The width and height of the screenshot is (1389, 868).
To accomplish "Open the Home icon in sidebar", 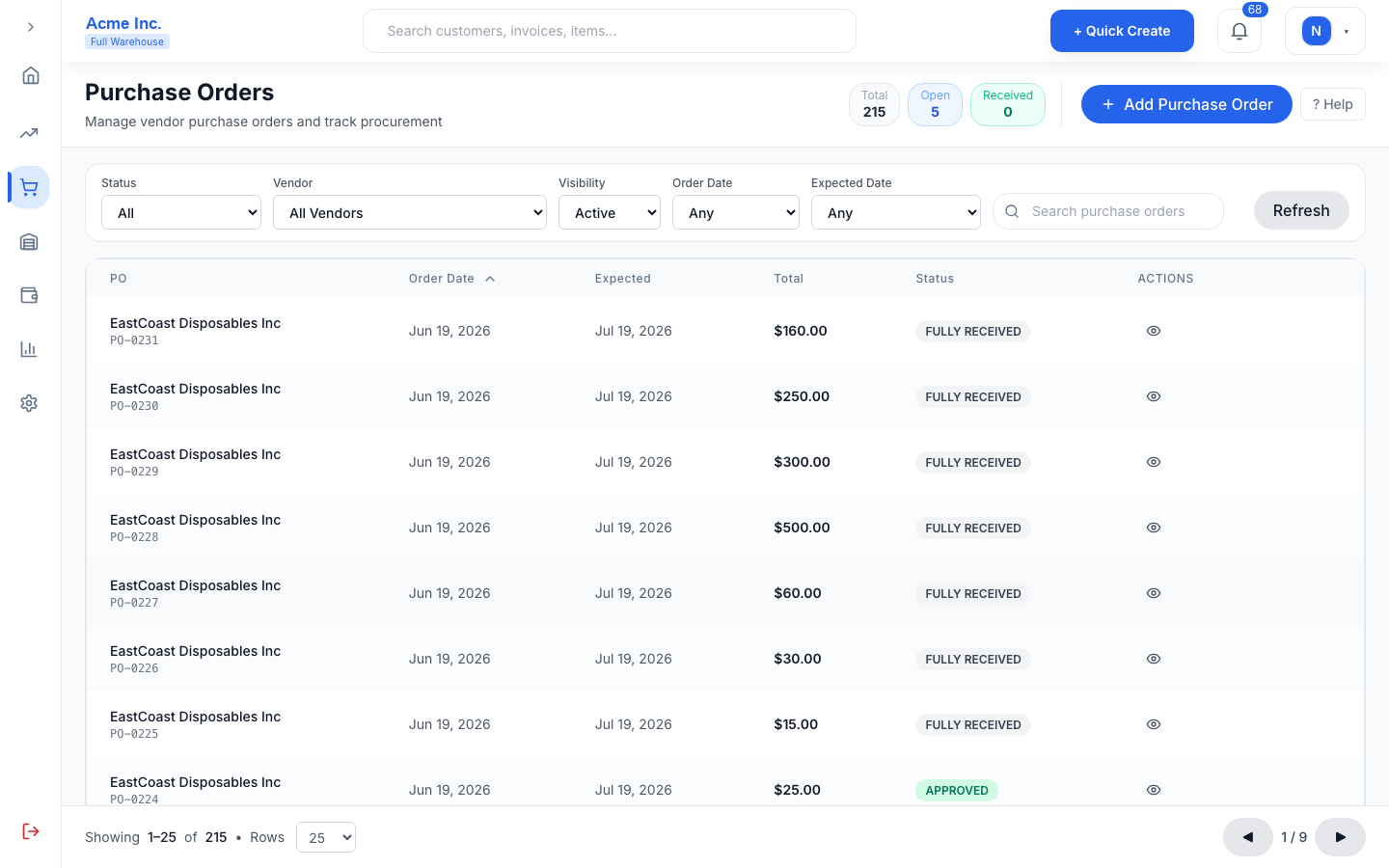I will point(31,75).
